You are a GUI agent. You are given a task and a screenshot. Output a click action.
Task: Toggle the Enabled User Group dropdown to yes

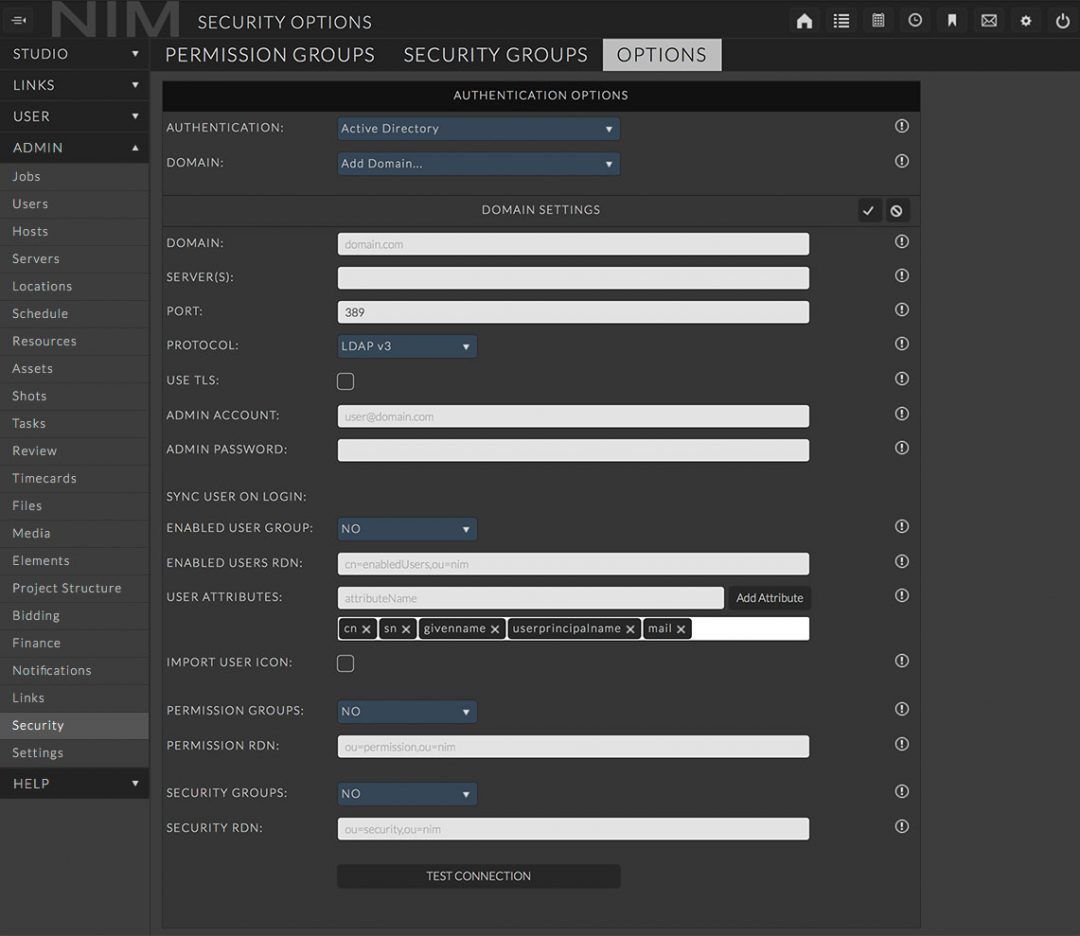[x=406, y=528]
